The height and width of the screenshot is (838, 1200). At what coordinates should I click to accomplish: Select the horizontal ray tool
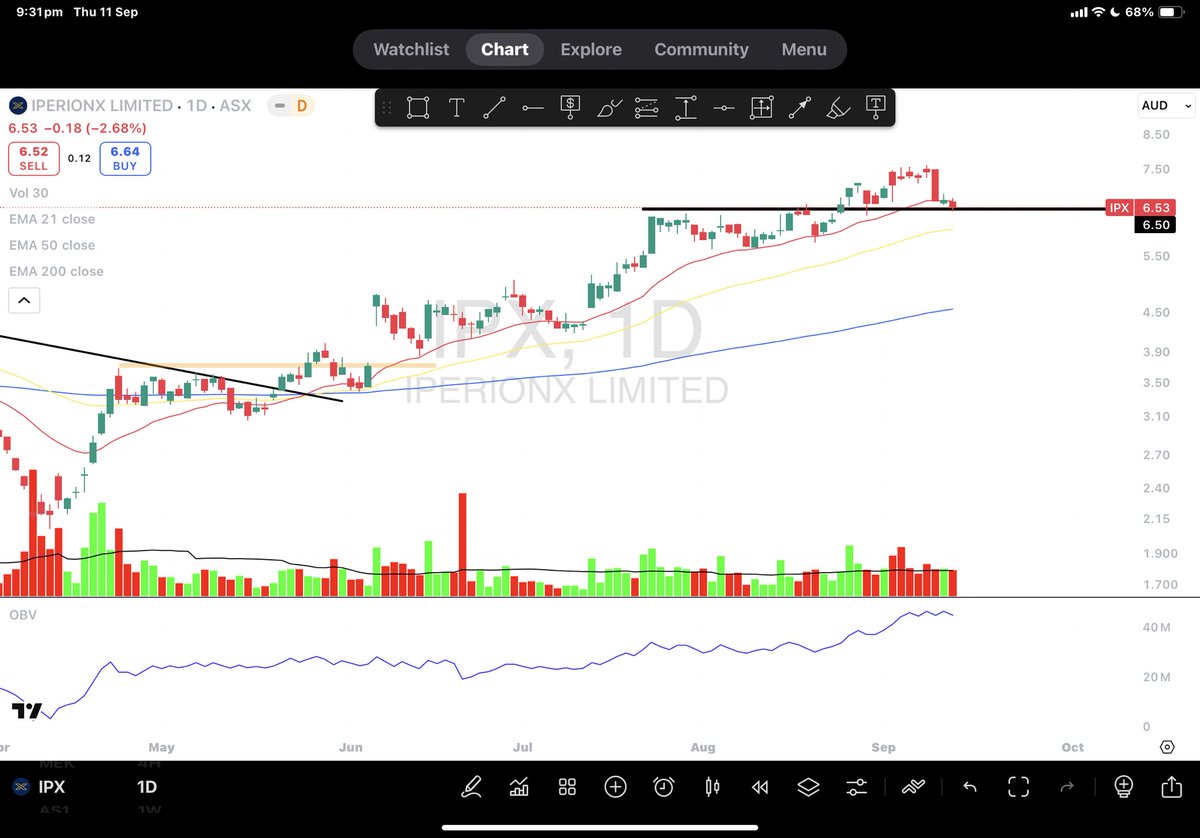coord(532,108)
